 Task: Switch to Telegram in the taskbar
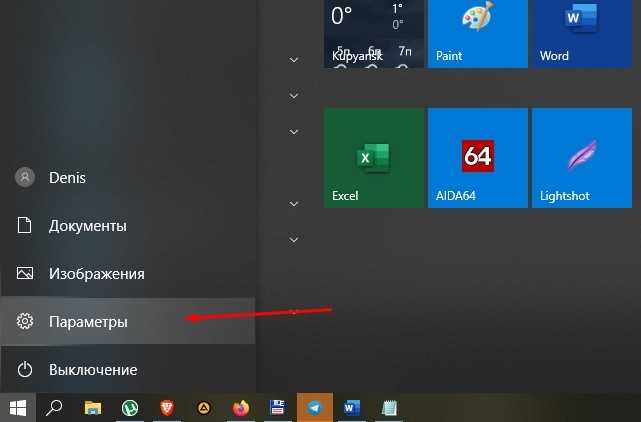(x=315, y=408)
